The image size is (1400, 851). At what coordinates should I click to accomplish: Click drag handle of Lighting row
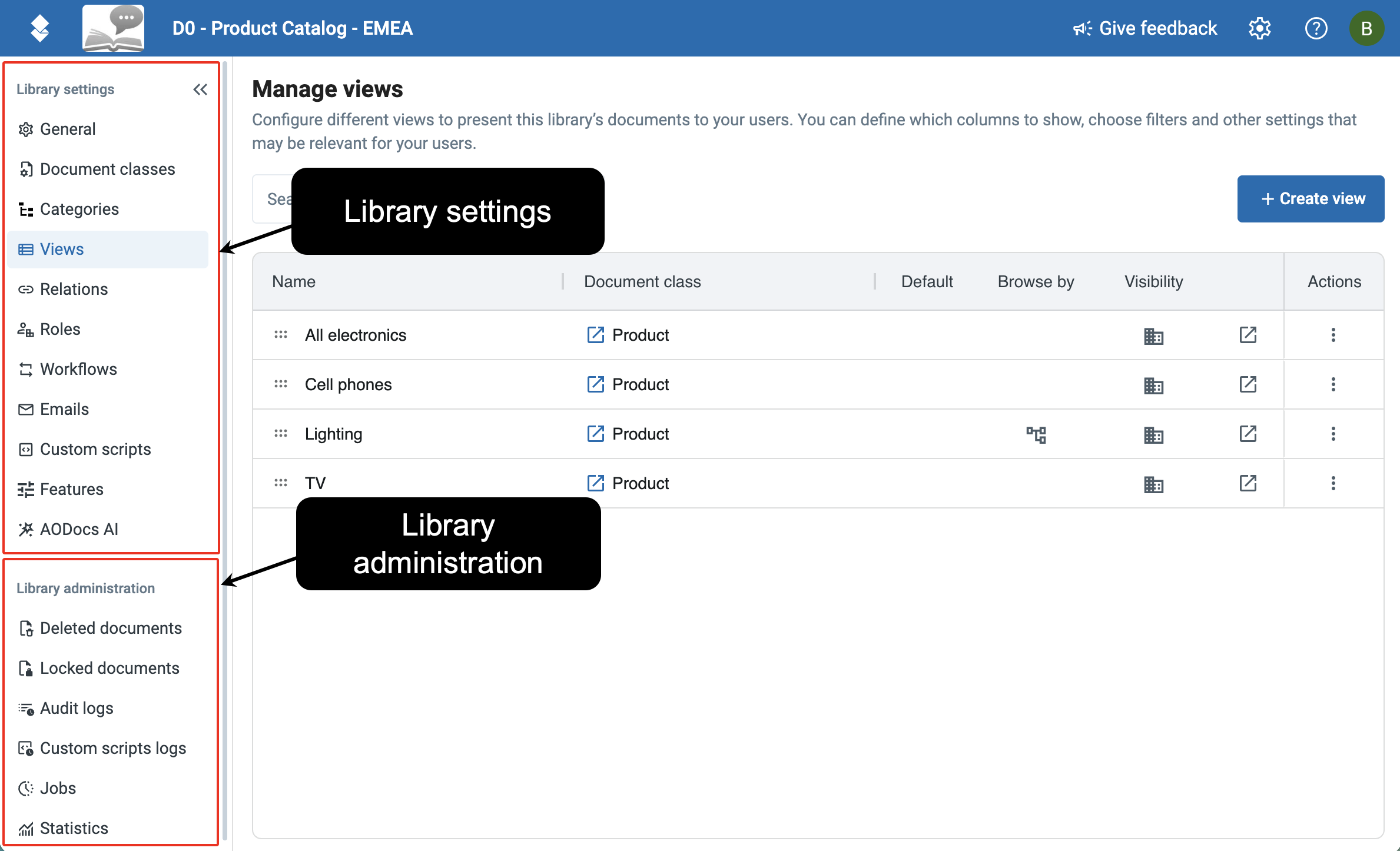coord(281,434)
